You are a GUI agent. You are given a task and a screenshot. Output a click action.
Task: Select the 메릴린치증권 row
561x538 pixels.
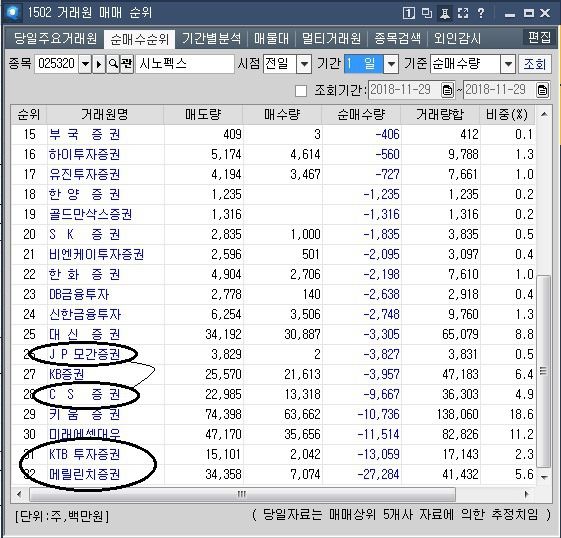tap(273, 475)
